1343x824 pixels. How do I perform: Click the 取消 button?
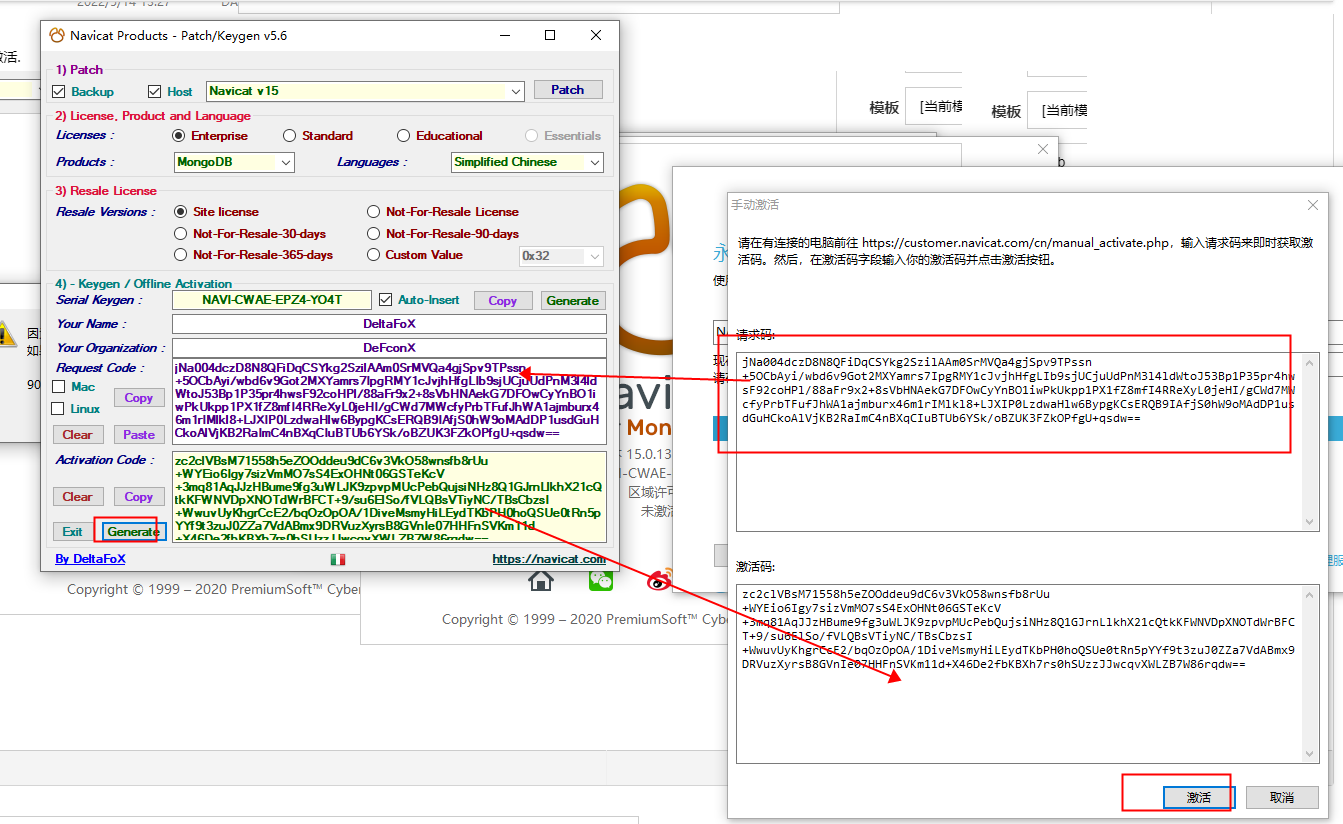pos(1281,797)
